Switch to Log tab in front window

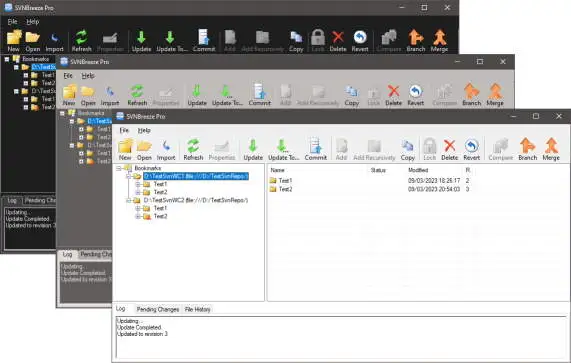coord(121,309)
